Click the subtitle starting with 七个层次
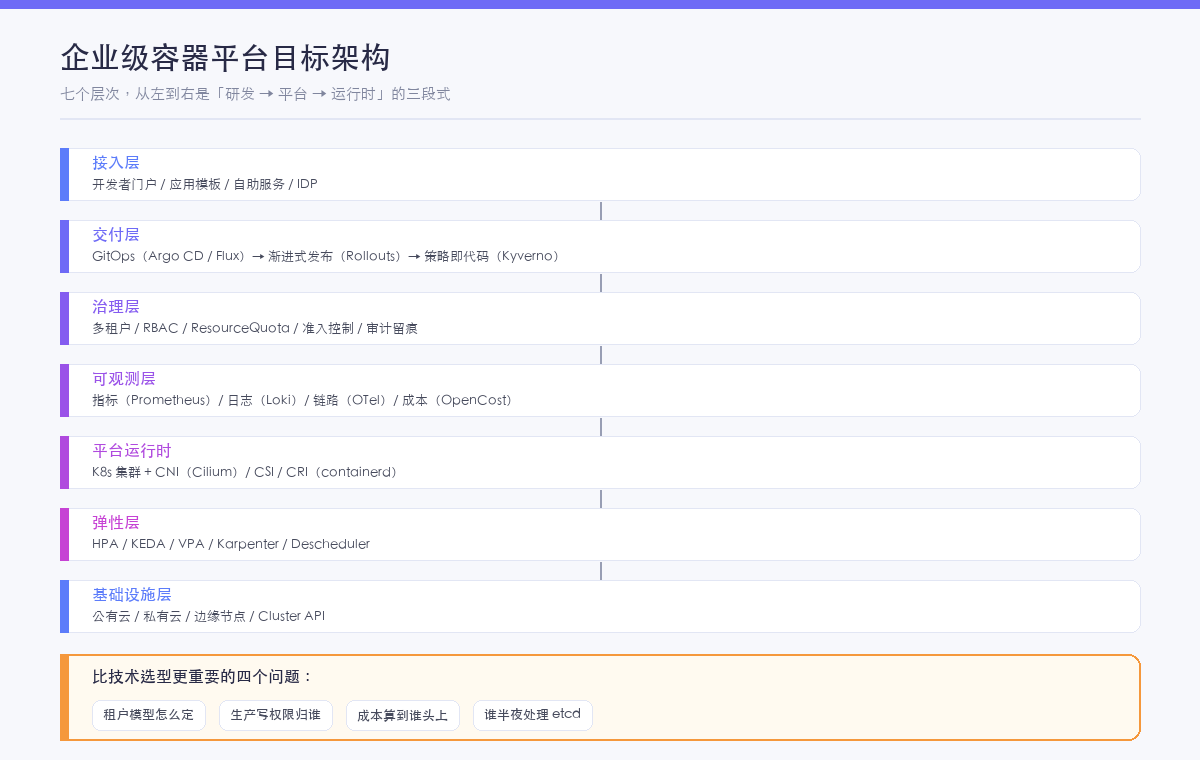Screen dimensions: 1200x760 tap(256, 94)
